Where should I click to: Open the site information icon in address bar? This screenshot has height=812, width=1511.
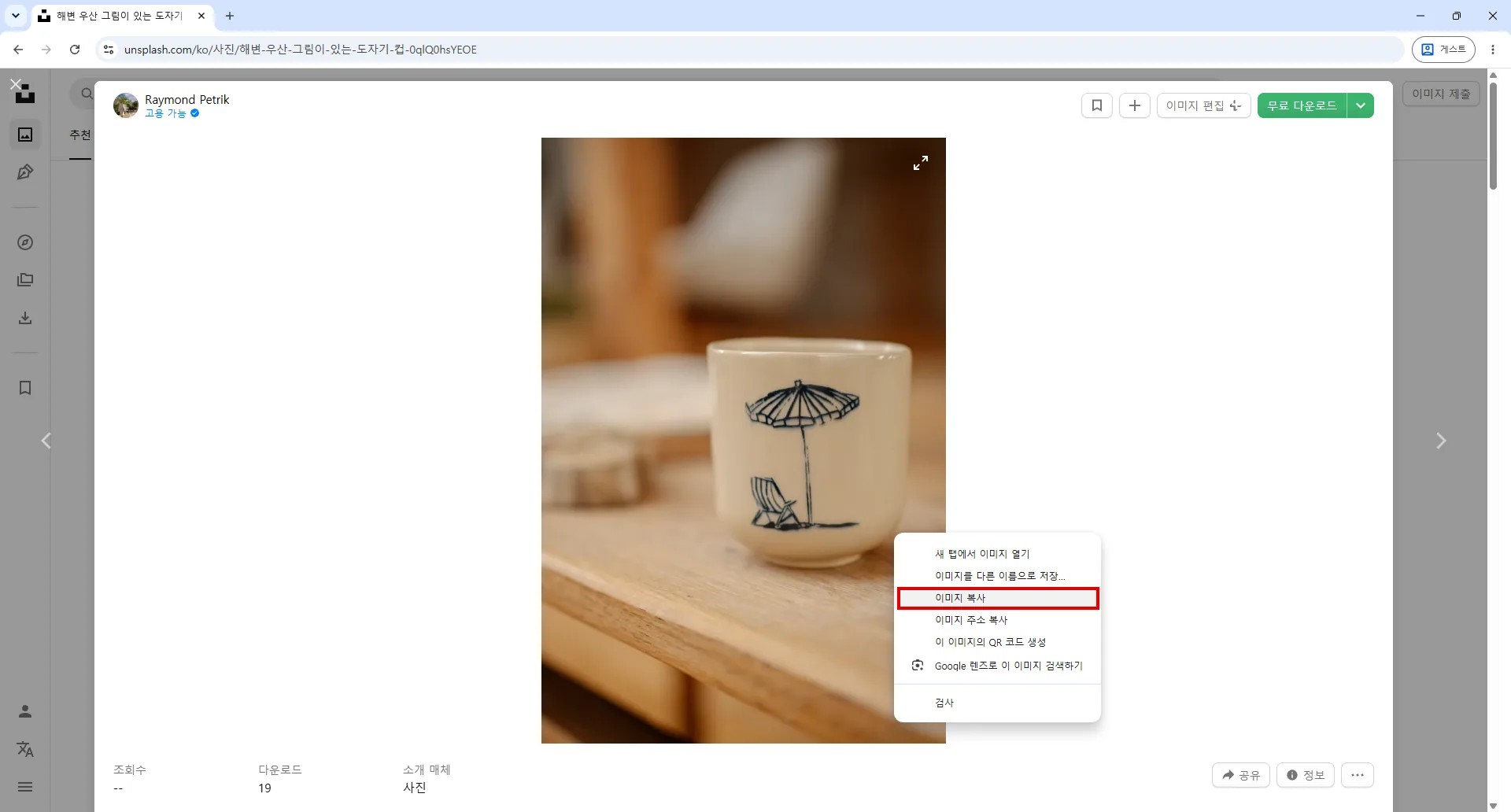pos(109,50)
